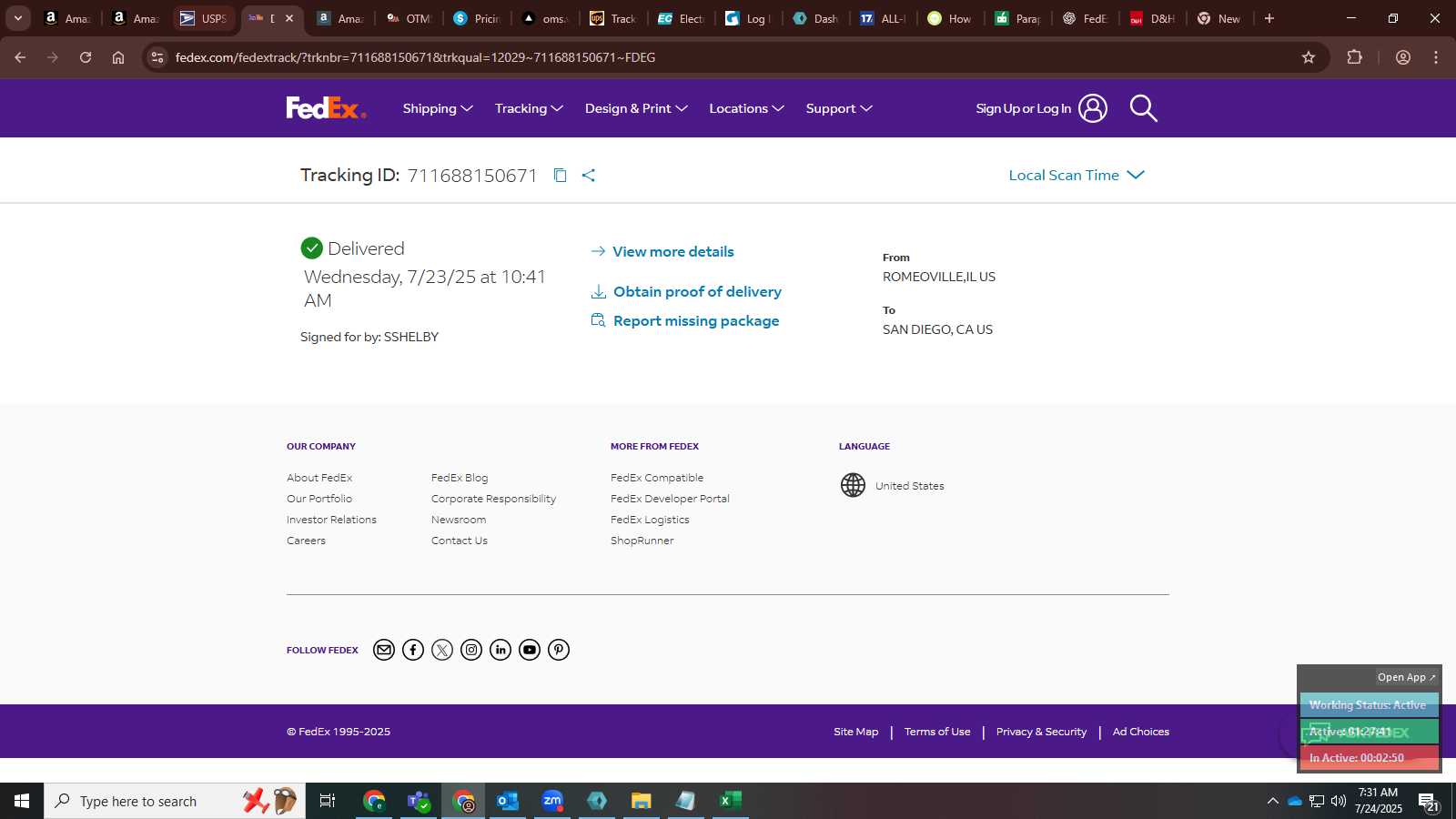The width and height of the screenshot is (1456, 819).
Task: Open Chrome profile avatar icon
Action: click(x=1403, y=57)
